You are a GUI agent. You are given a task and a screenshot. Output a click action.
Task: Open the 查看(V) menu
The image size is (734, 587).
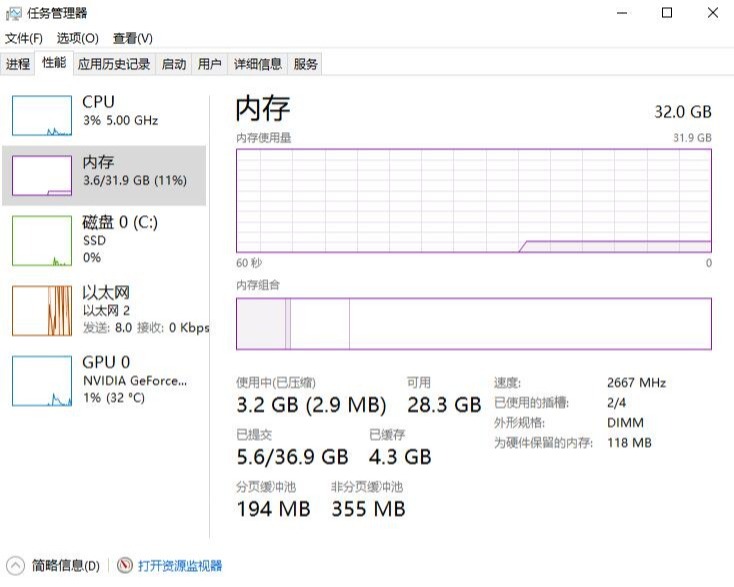pyautogui.click(x=132, y=38)
